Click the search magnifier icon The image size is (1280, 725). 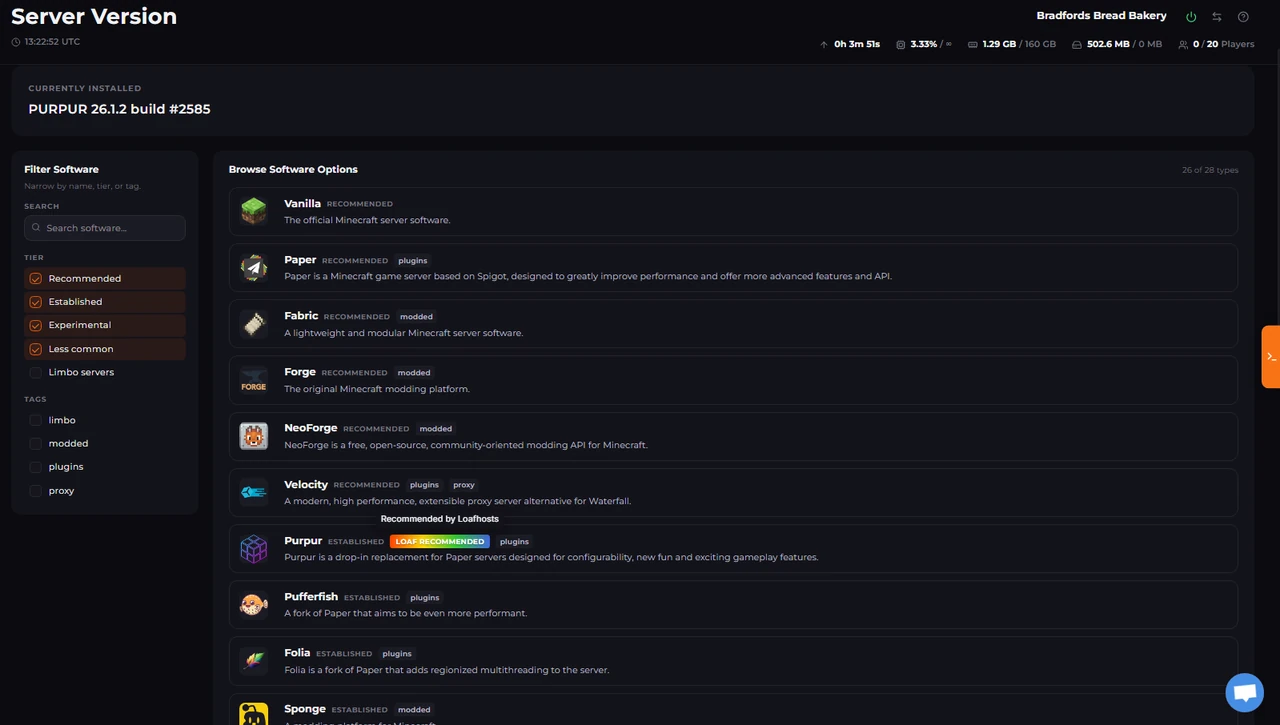point(36,228)
